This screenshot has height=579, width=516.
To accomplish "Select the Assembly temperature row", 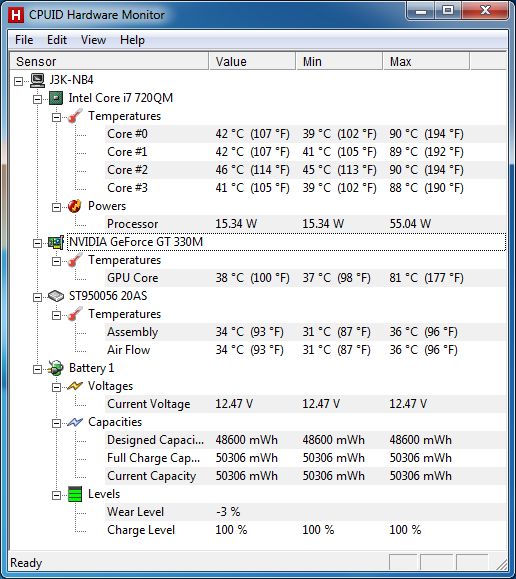I will (x=305, y=332).
